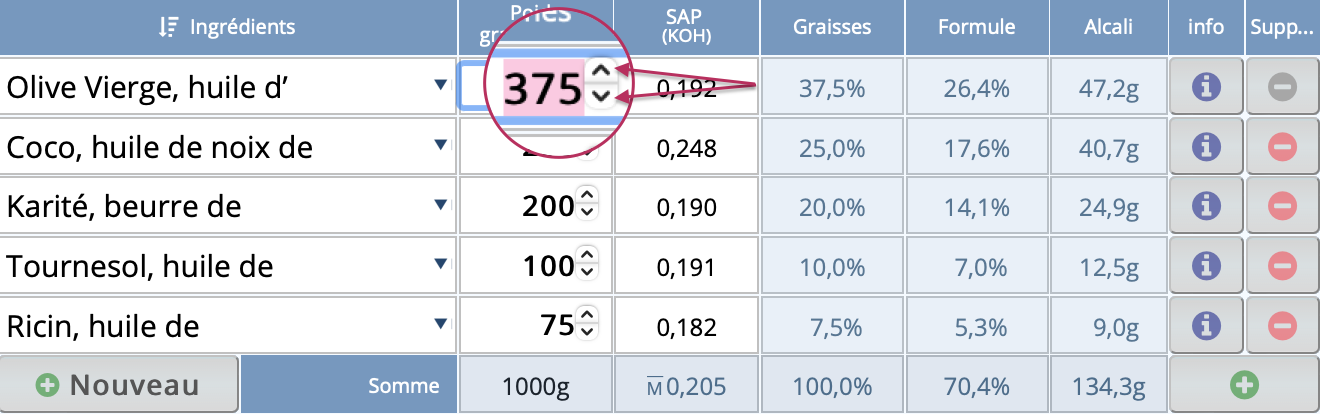
Task: Add a row with the green plus button
Action: coord(1244,385)
